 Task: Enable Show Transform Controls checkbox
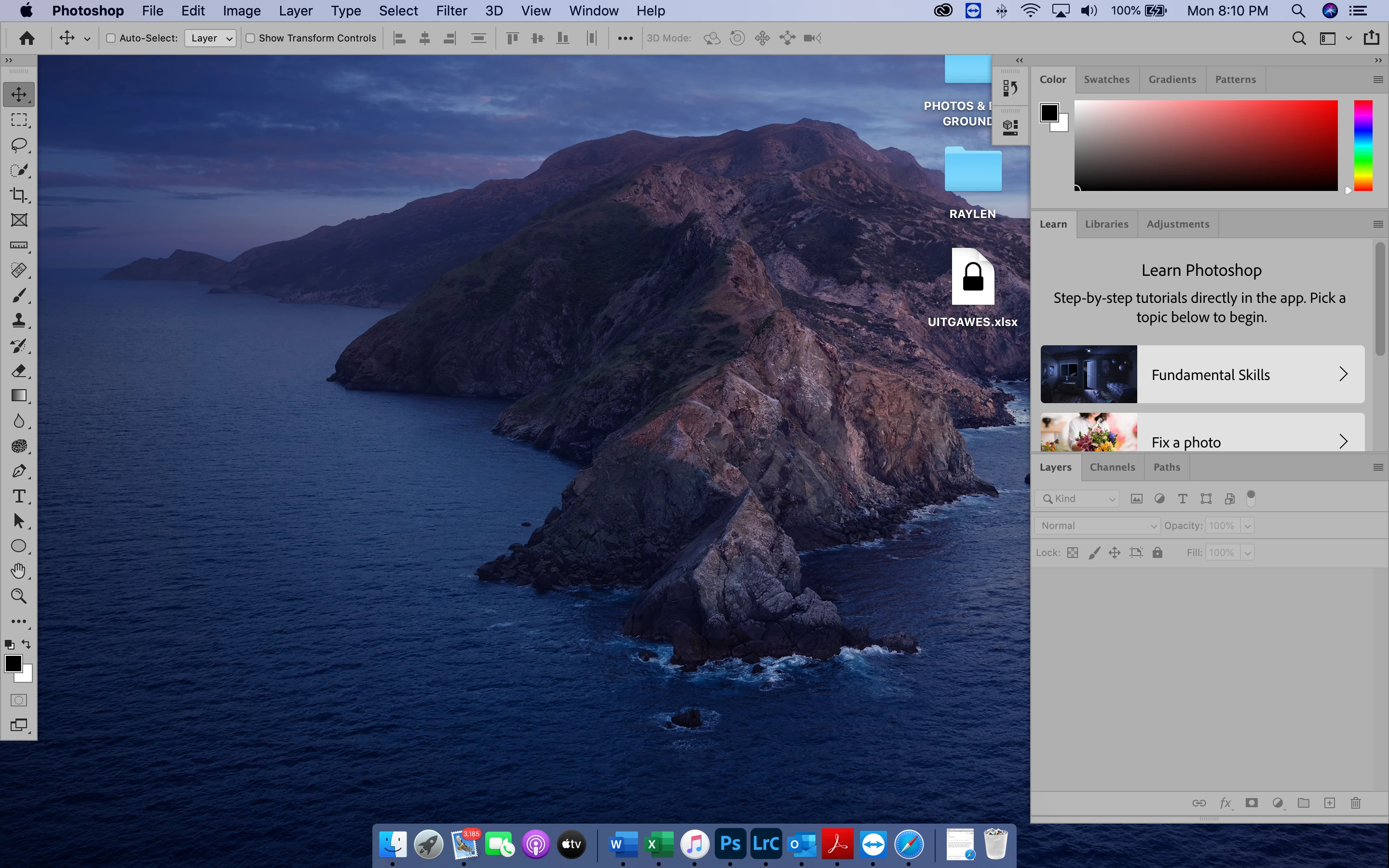(x=251, y=39)
